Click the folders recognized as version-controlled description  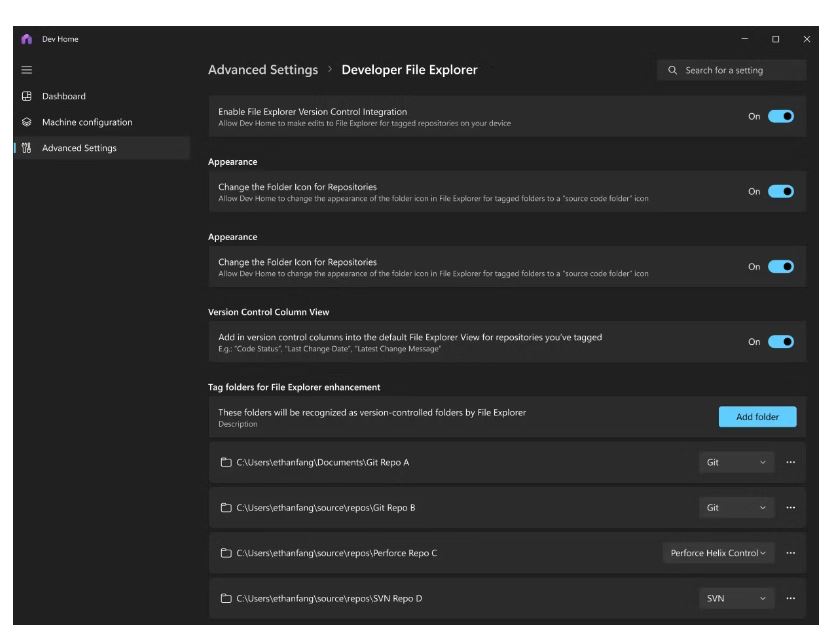point(372,412)
